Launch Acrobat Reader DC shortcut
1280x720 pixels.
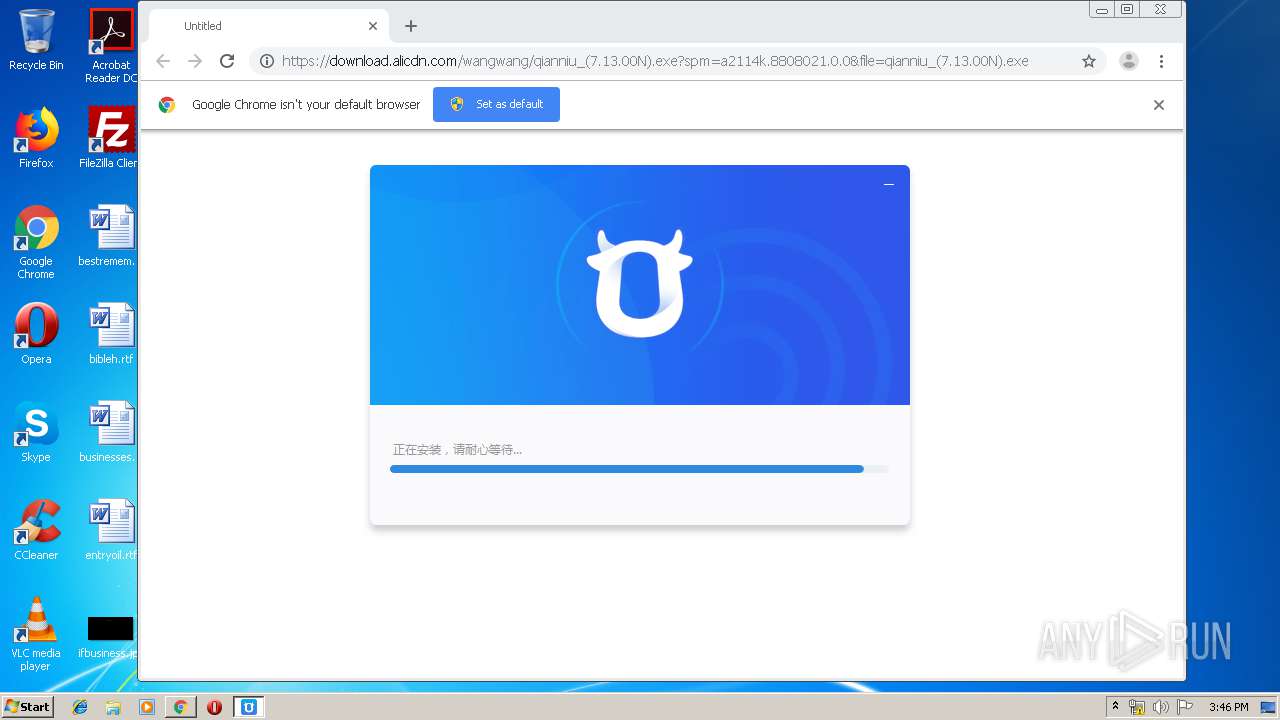coord(111,46)
